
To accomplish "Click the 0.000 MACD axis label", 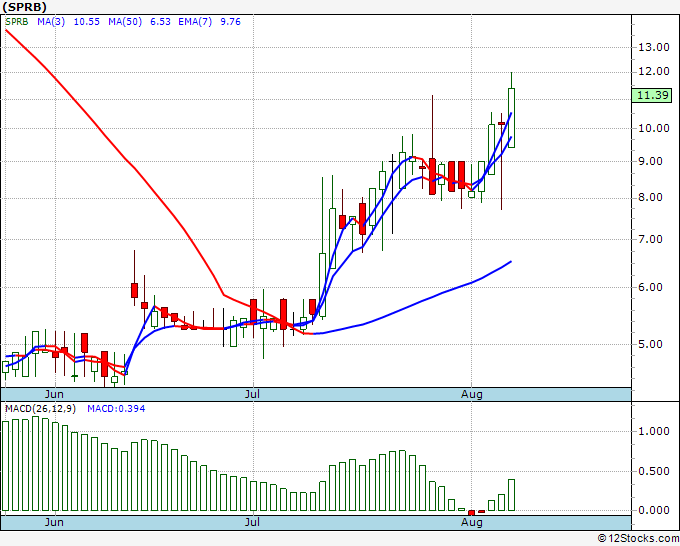I will [x=654, y=510].
